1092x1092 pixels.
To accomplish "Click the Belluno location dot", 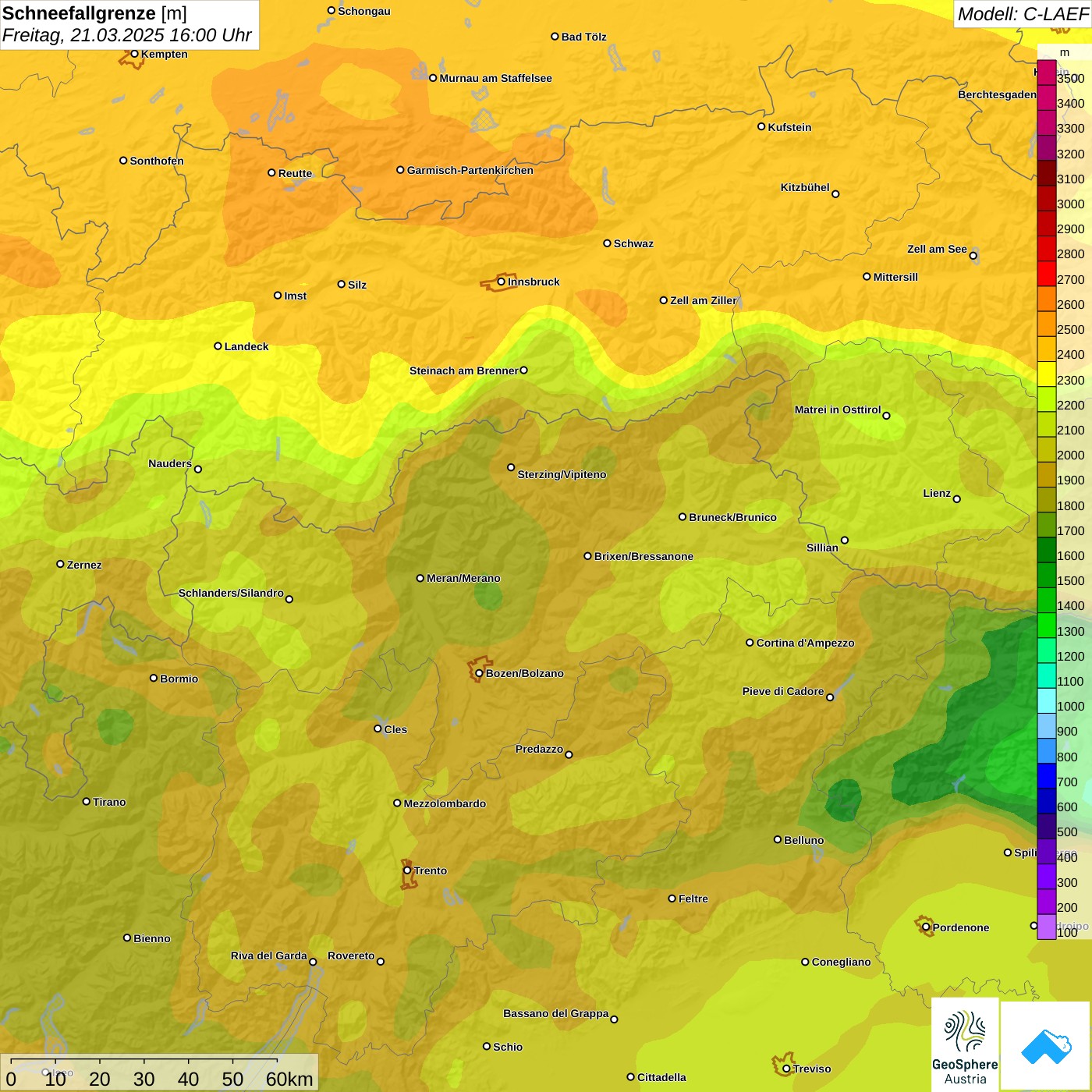I will click(777, 839).
